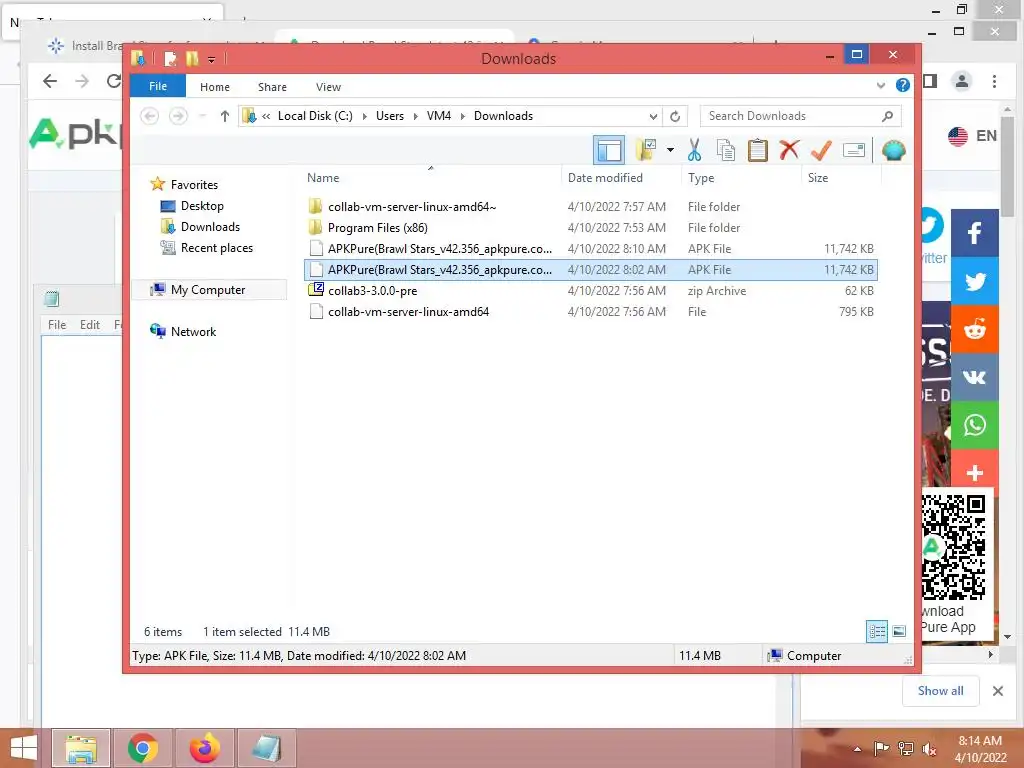This screenshot has width=1024, height=768.
Task: Select the collab3-3.0.0-pre zip archive
Action: click(x=590, y=291)
